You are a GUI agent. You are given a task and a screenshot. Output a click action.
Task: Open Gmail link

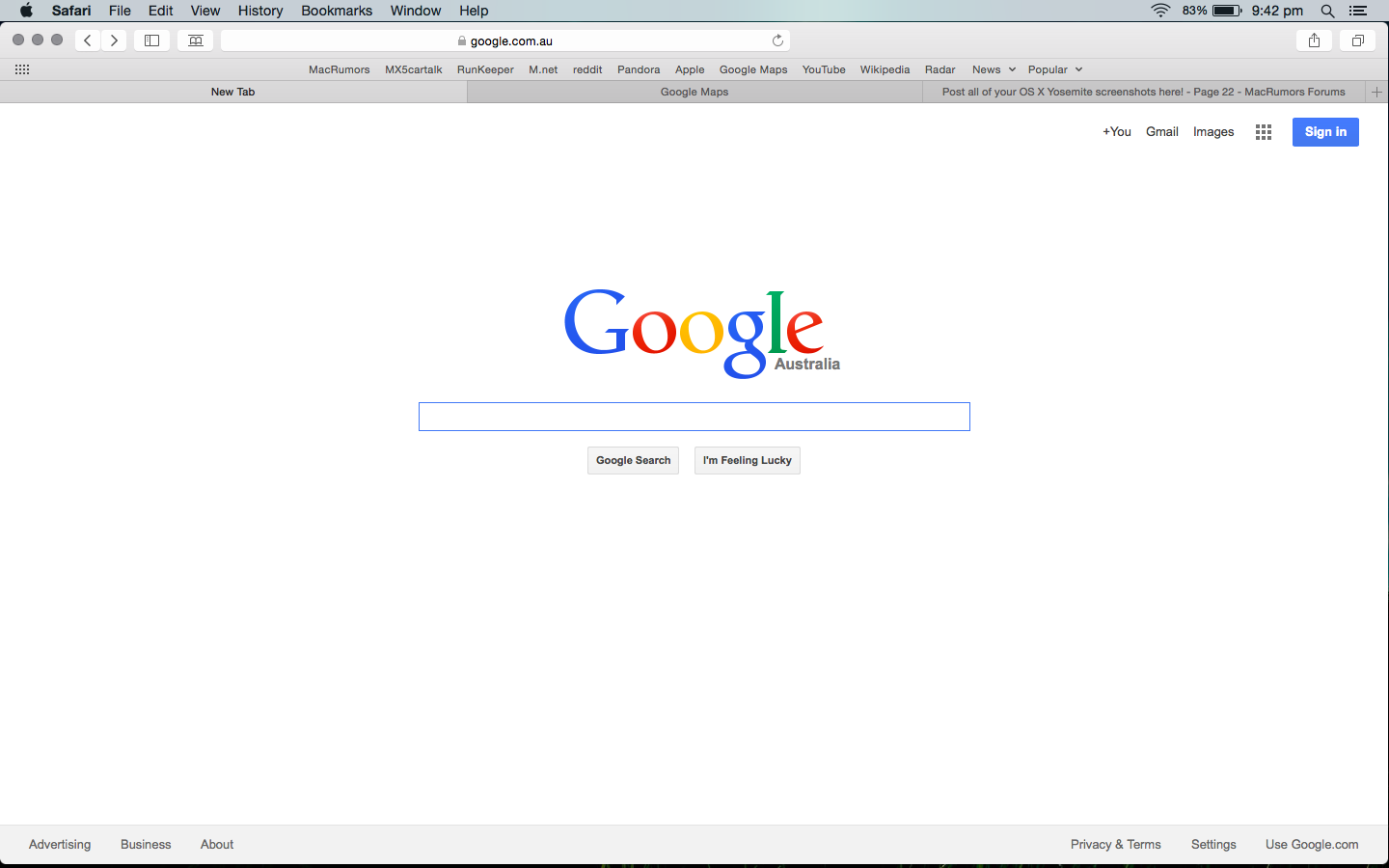(1162, 132)
